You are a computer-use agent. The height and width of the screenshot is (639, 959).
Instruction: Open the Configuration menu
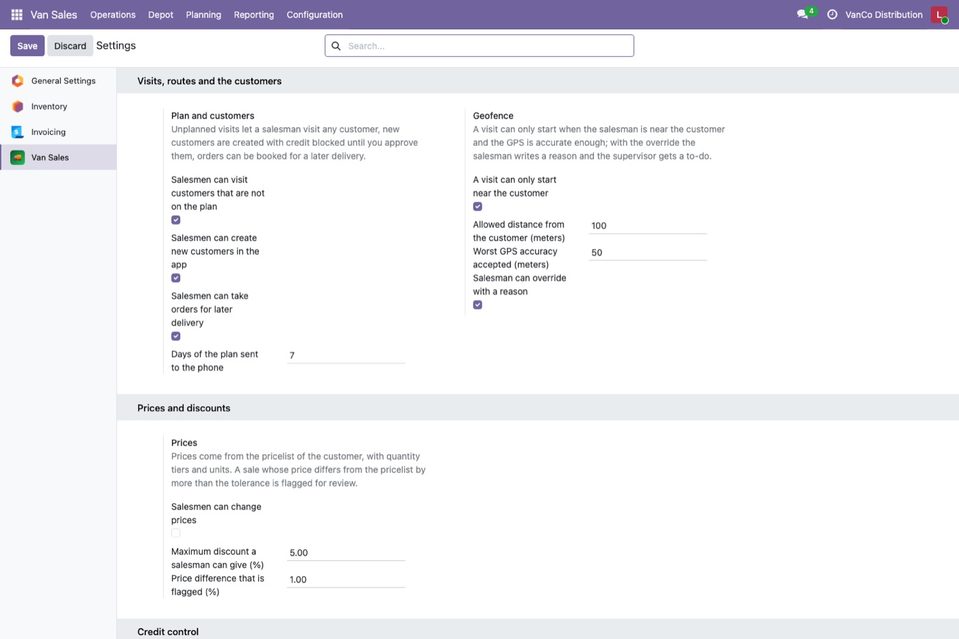[314, 15]
